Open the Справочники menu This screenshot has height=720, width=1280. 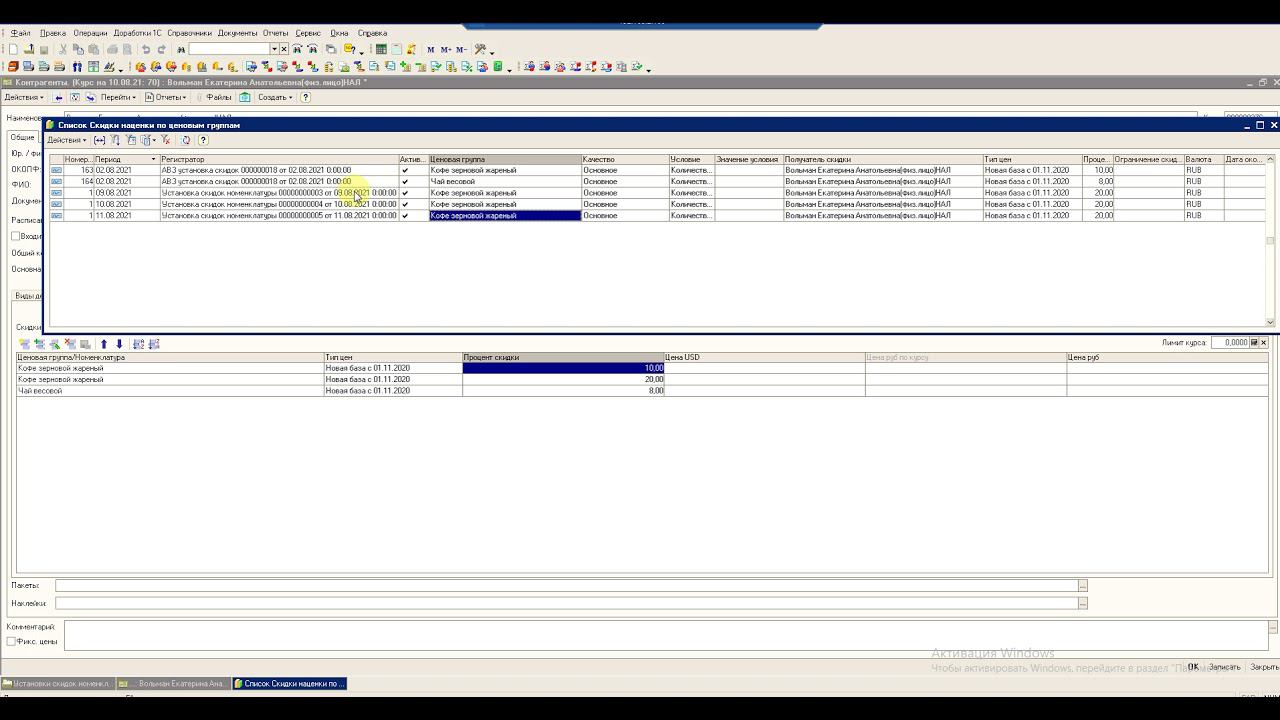tap(189, 33)
